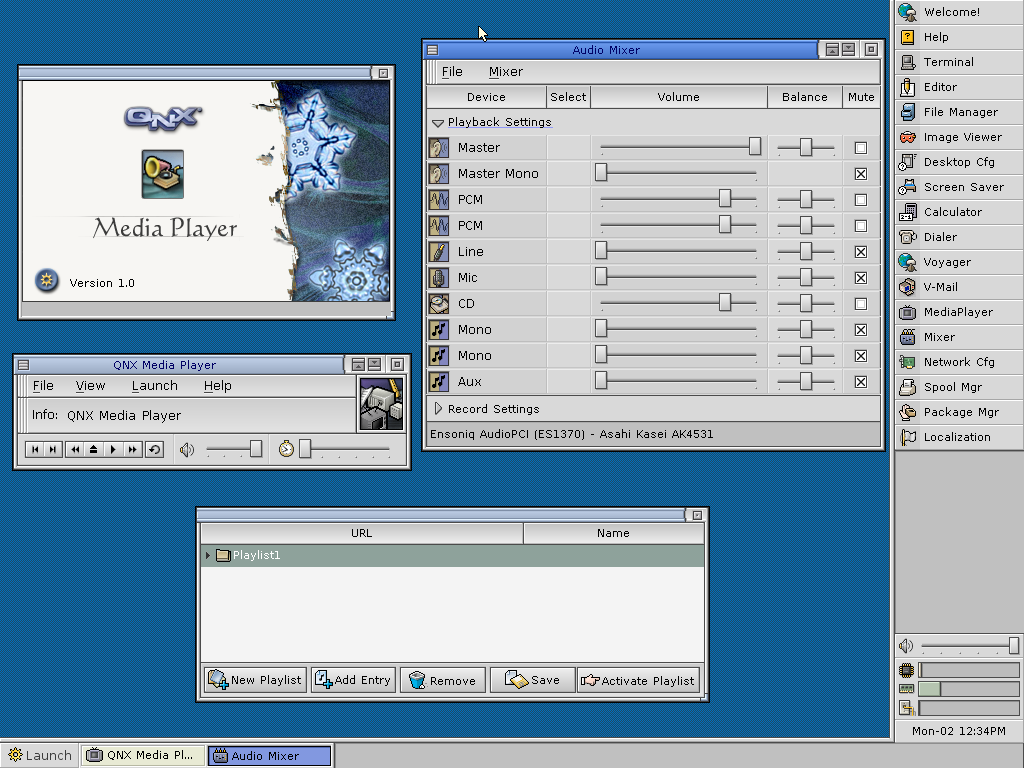Image resolution: width=1024 pixels, height=768 pixels.
Task: Click the Media Player speaker volume icon
Action: pyautogui.click(x=187, y=449)
